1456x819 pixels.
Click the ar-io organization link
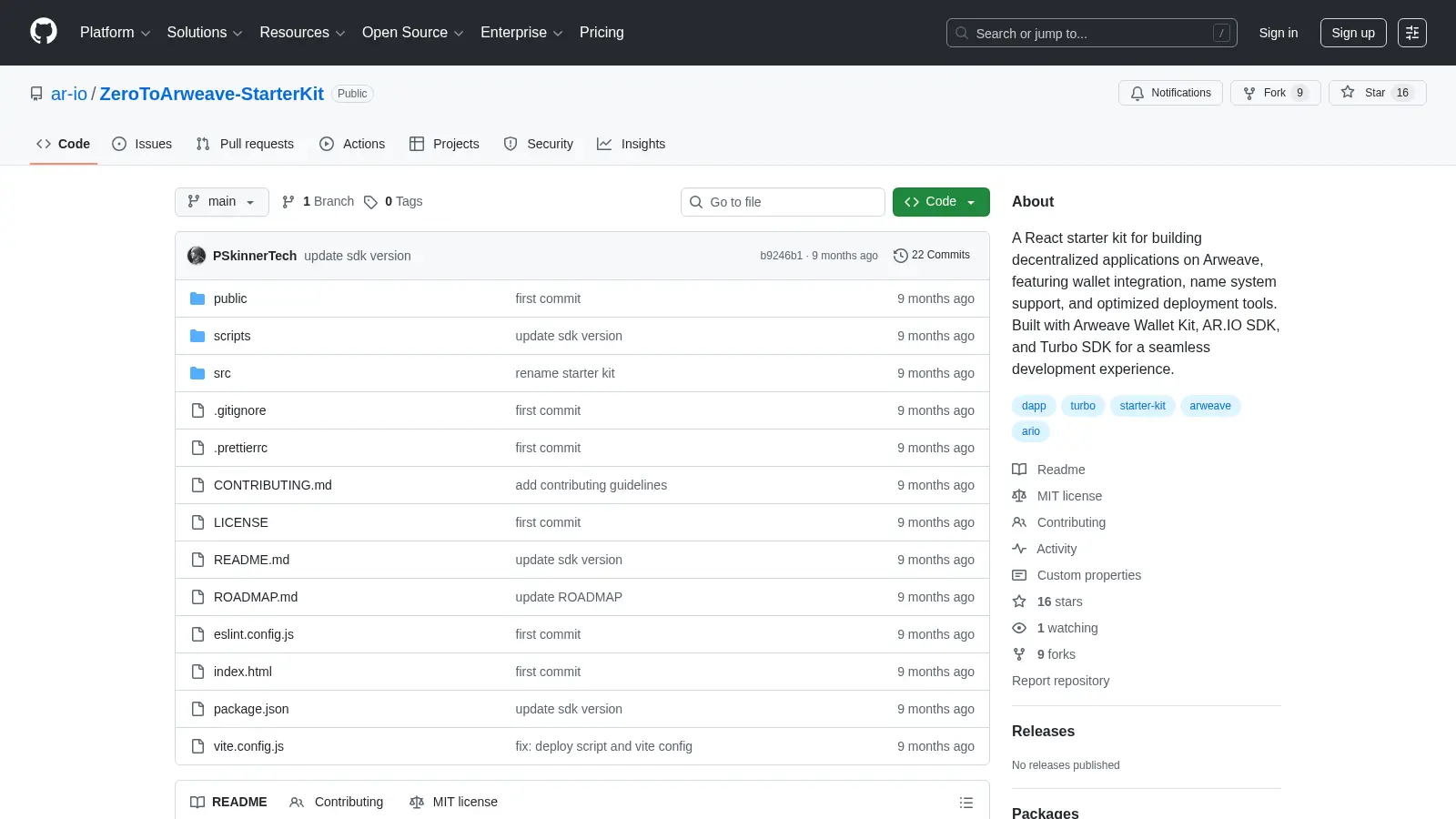[x=69, y=94]
